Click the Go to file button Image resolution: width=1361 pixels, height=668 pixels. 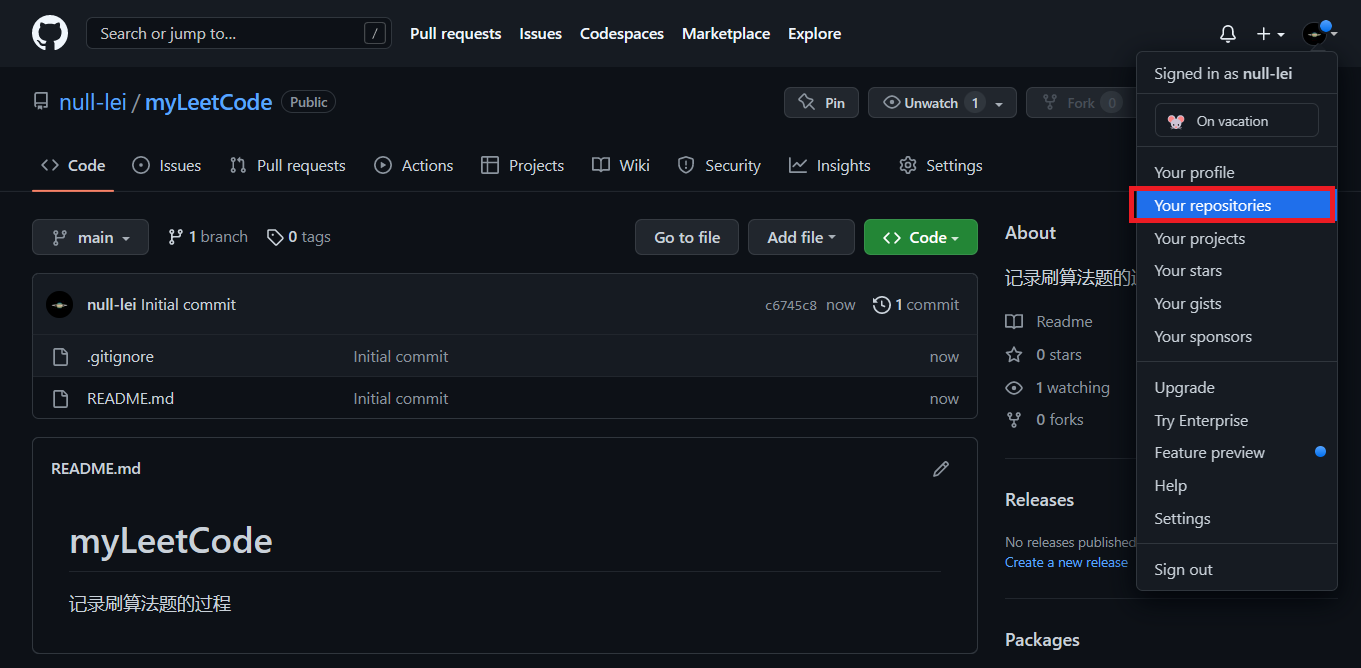click(687, 237)
